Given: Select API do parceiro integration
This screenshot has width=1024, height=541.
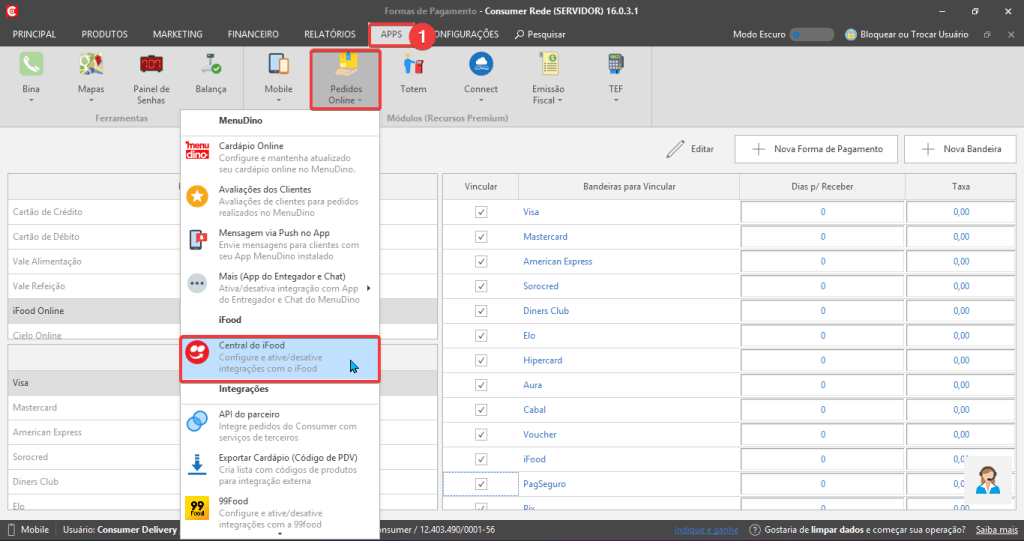Looking at the screenshot, I should point(280,426).
